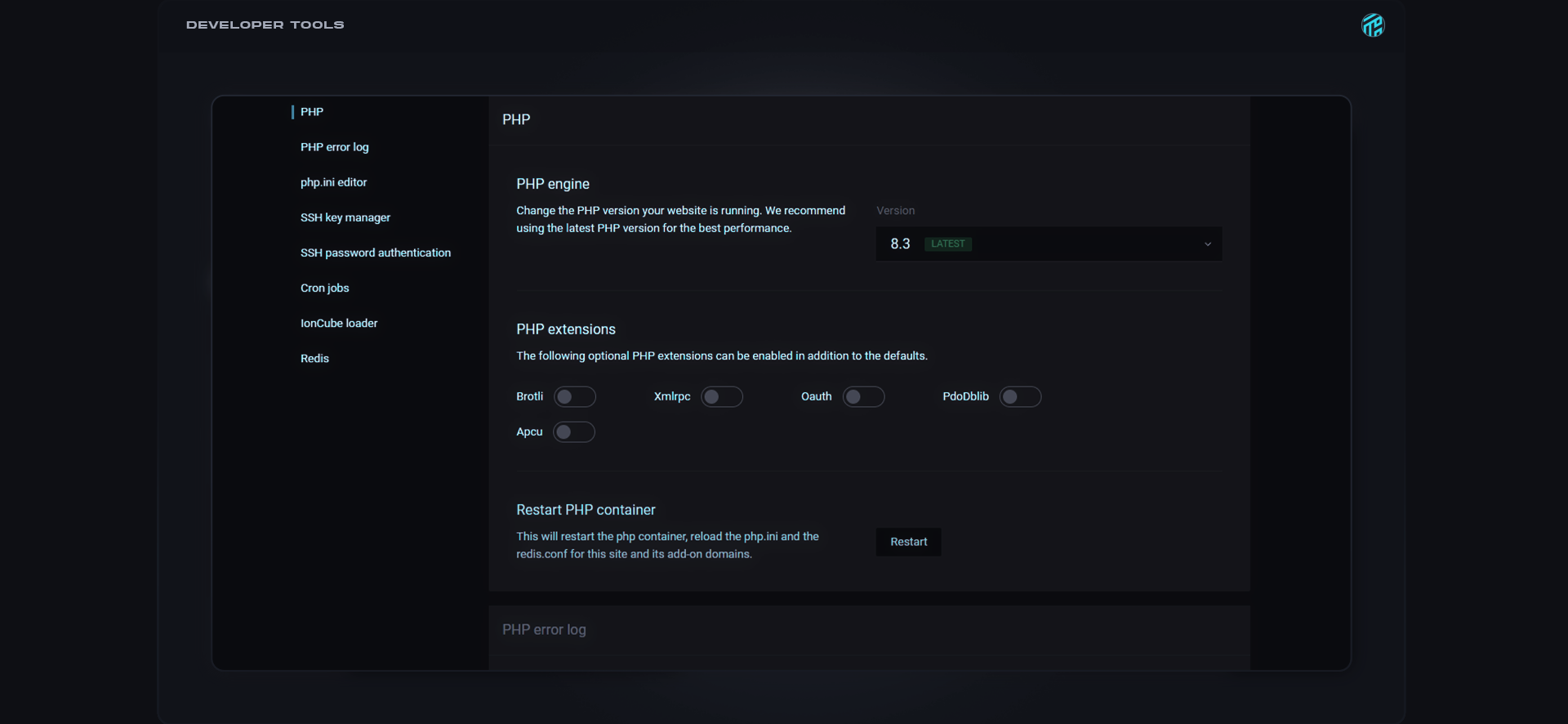Select SSH password authentication menu item
Screen dimensions: 1568x724
point(375,253)
